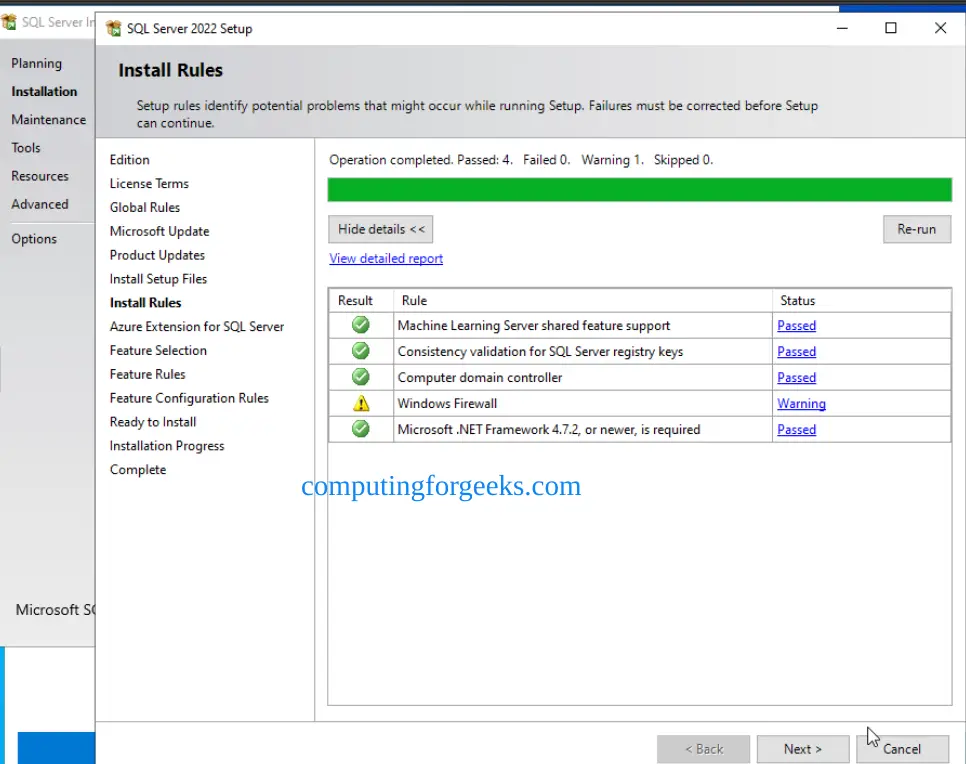This screenshot has height=764, width=966.
Task: Maximize the SQL Server 2022 Setup window
Action: (891, 28)
